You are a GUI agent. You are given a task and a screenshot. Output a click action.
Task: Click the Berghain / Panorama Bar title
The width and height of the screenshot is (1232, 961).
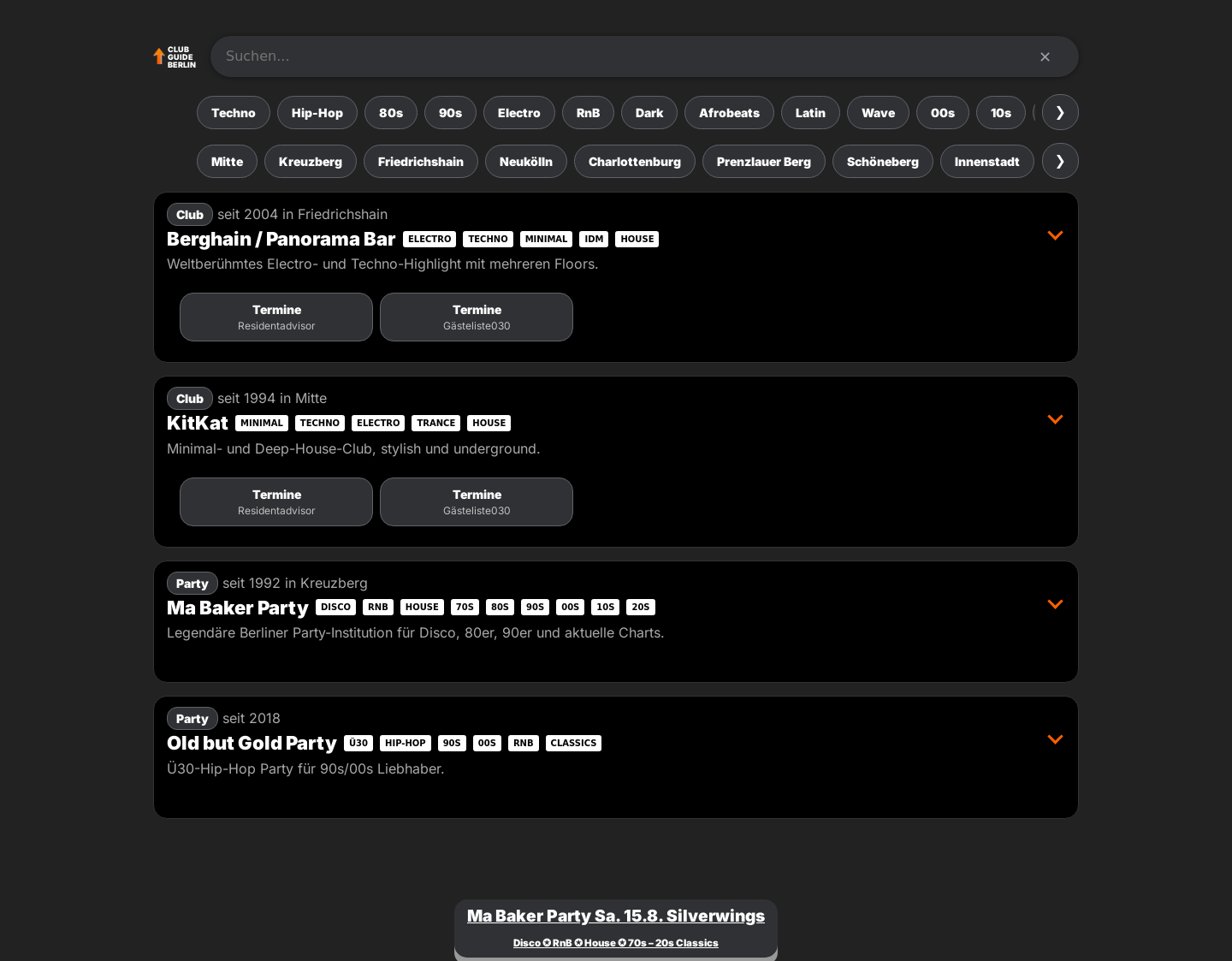coord(281,239)
